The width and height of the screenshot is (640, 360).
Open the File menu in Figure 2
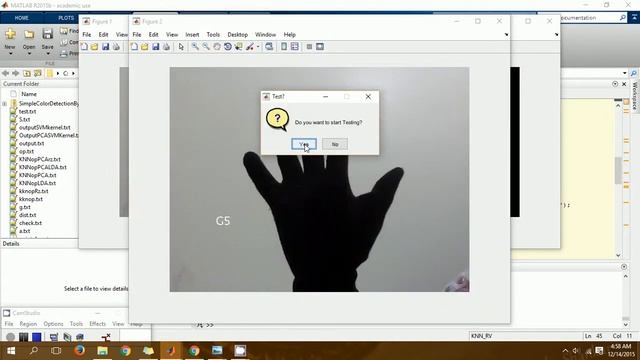[137, 35]
